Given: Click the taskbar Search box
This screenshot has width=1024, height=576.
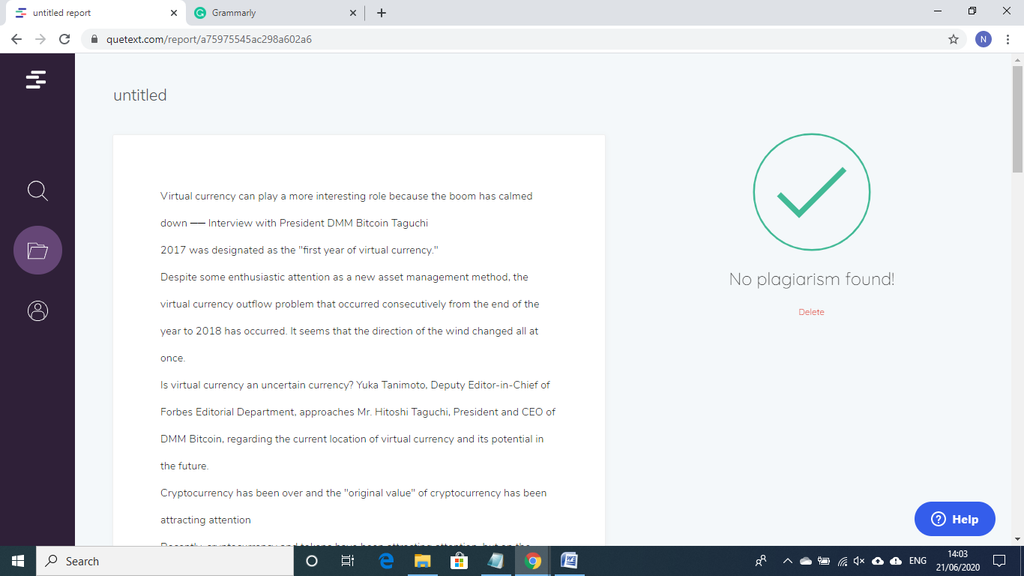Looking at the screenshot, I should click(165, 561).
